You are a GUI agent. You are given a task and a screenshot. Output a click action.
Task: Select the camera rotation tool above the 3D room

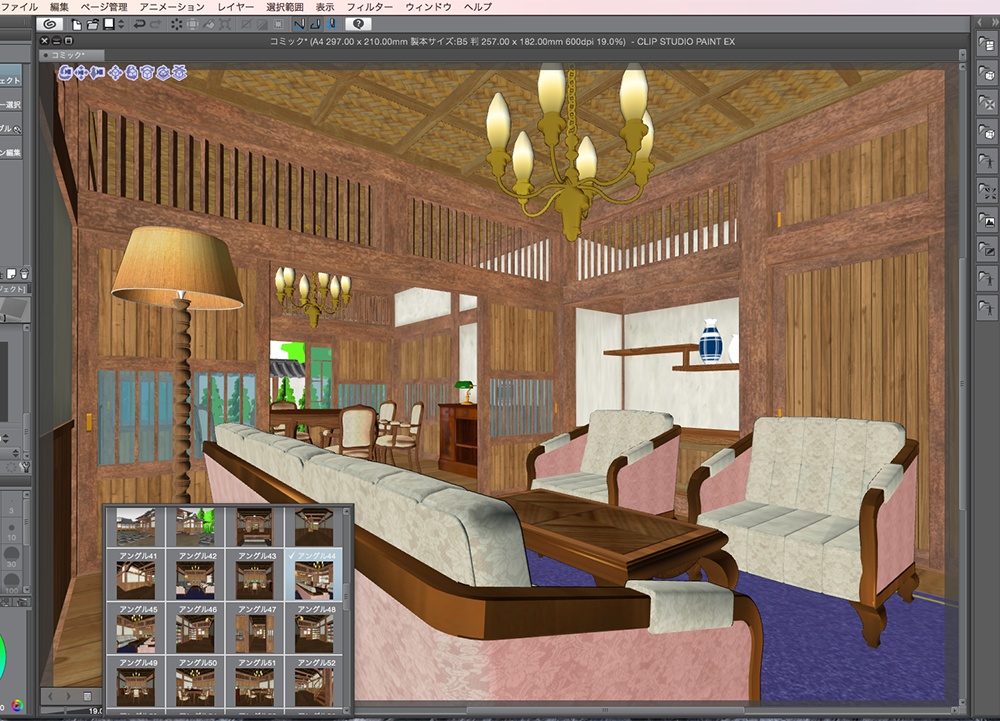tap(64, 74)
